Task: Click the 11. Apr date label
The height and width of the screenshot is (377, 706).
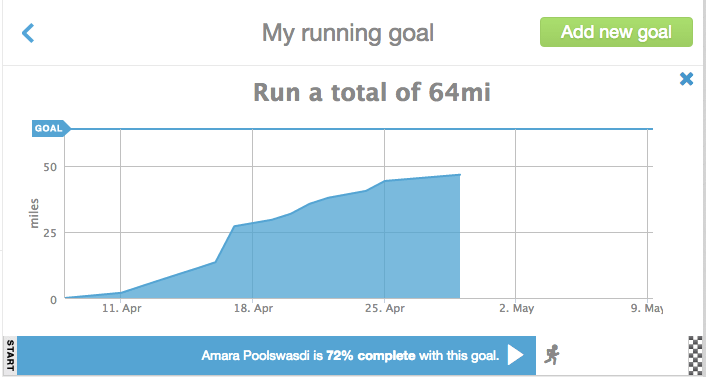Action: pos(121,309)
